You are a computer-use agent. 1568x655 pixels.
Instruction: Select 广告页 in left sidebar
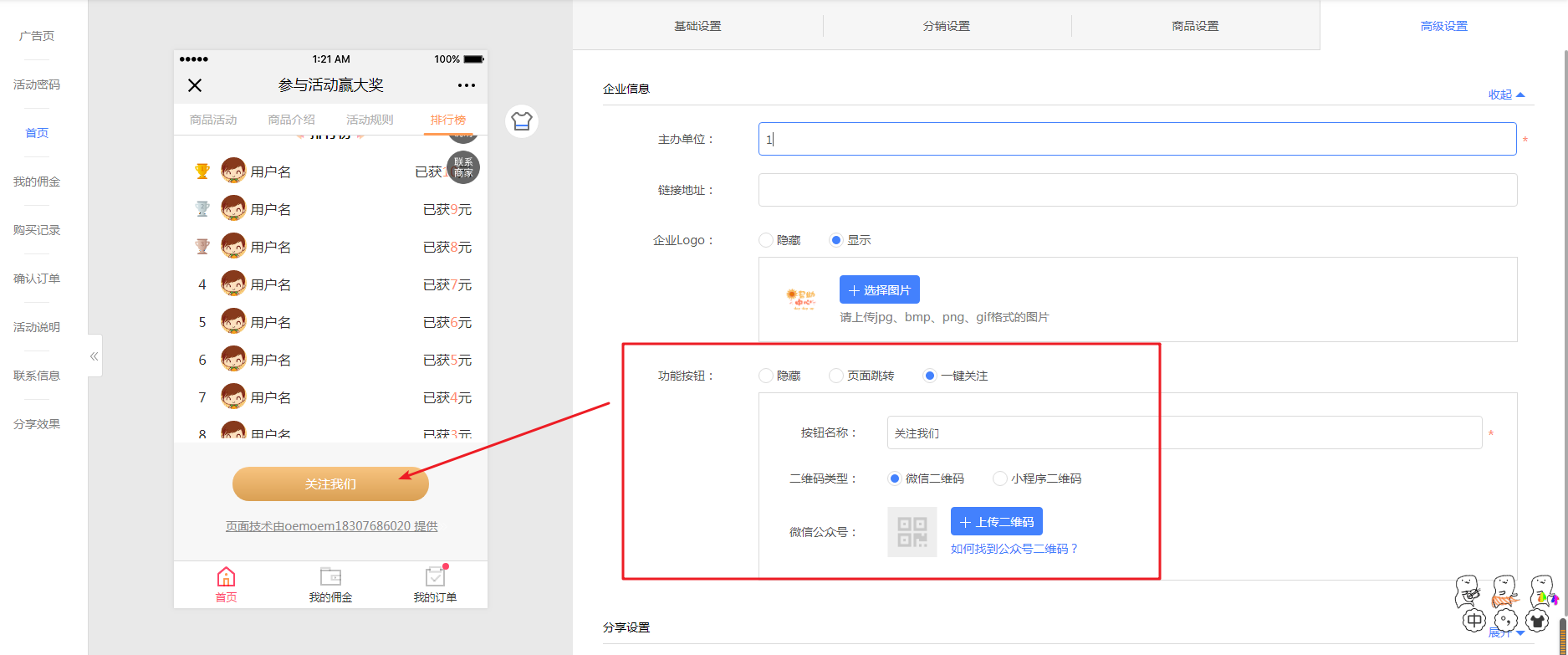point(37,36)
